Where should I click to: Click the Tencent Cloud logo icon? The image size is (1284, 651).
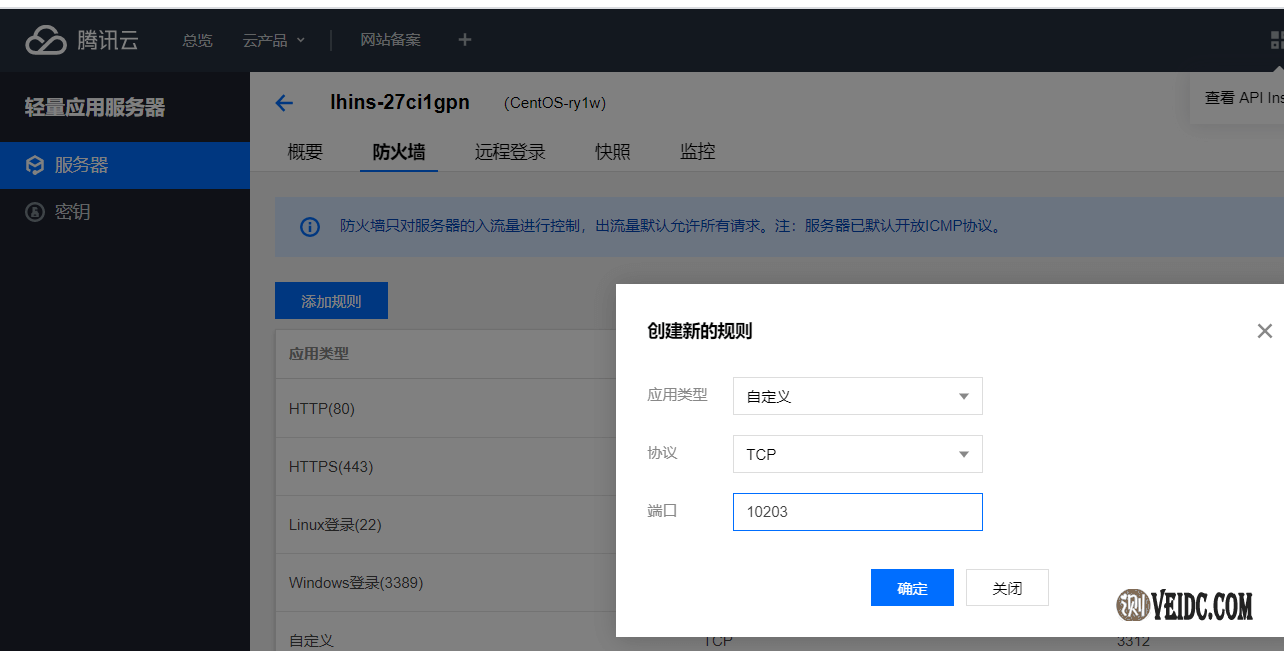46,40
